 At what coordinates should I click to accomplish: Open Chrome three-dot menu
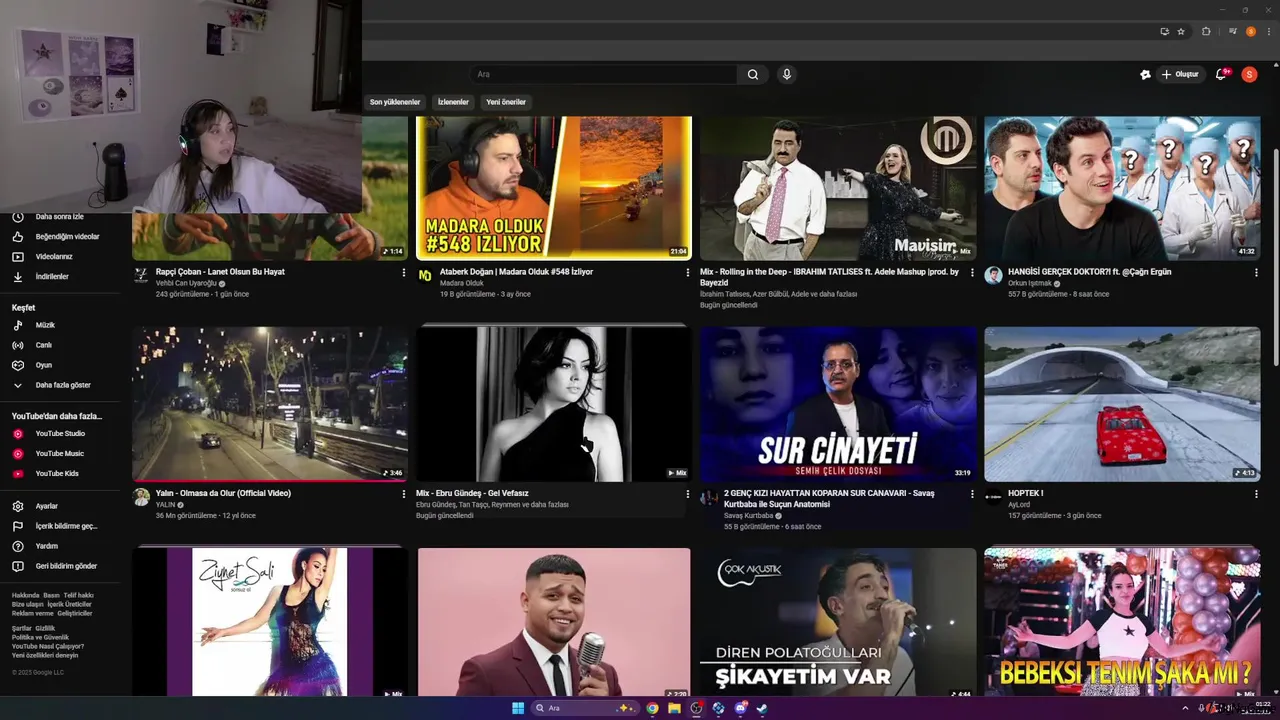click(1267, 31)
